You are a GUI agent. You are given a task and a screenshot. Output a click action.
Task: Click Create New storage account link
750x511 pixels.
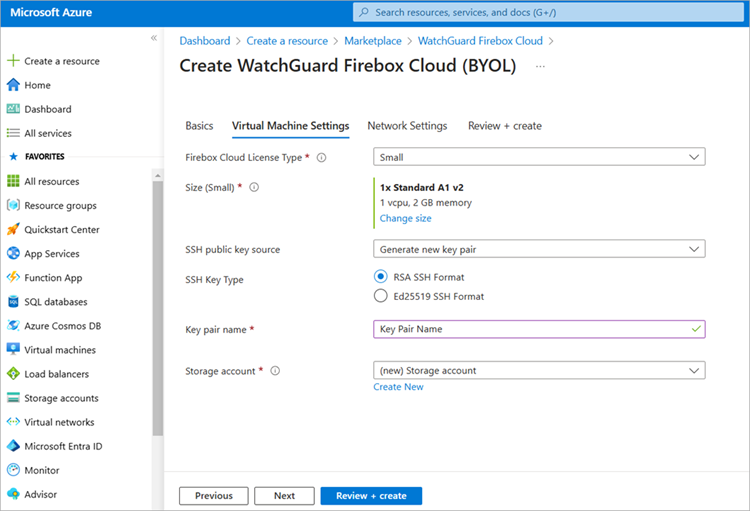pyautogui.click(x=398, y=387)
